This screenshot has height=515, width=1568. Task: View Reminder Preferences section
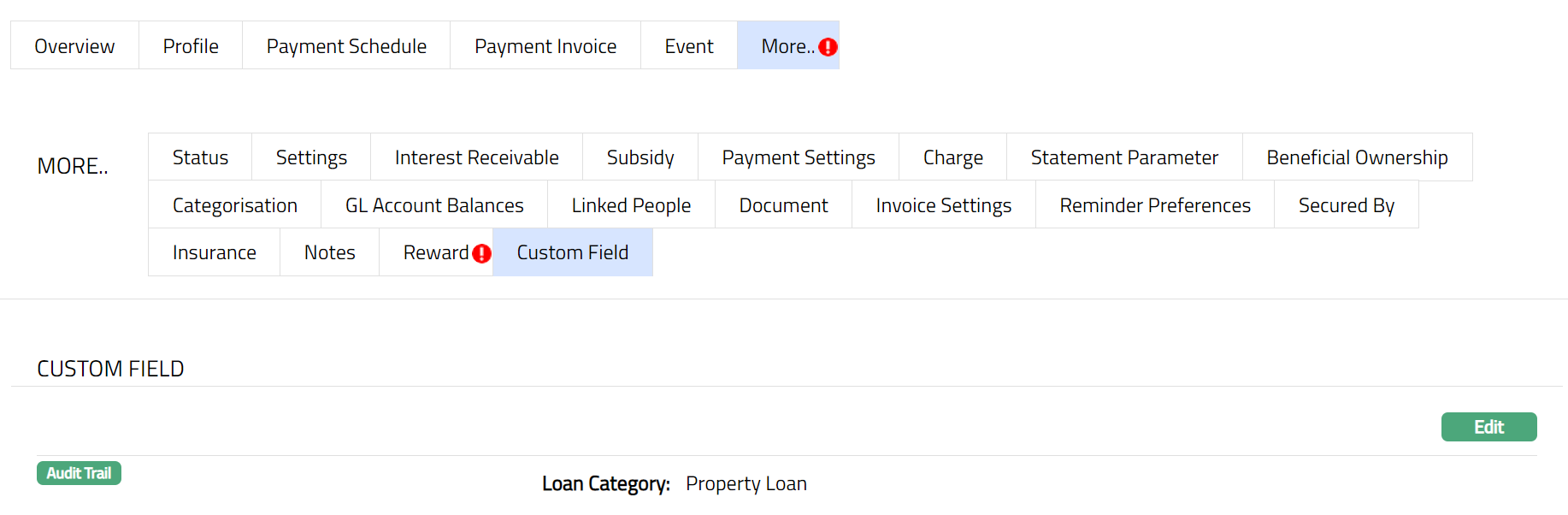(x=1155, y=205)
